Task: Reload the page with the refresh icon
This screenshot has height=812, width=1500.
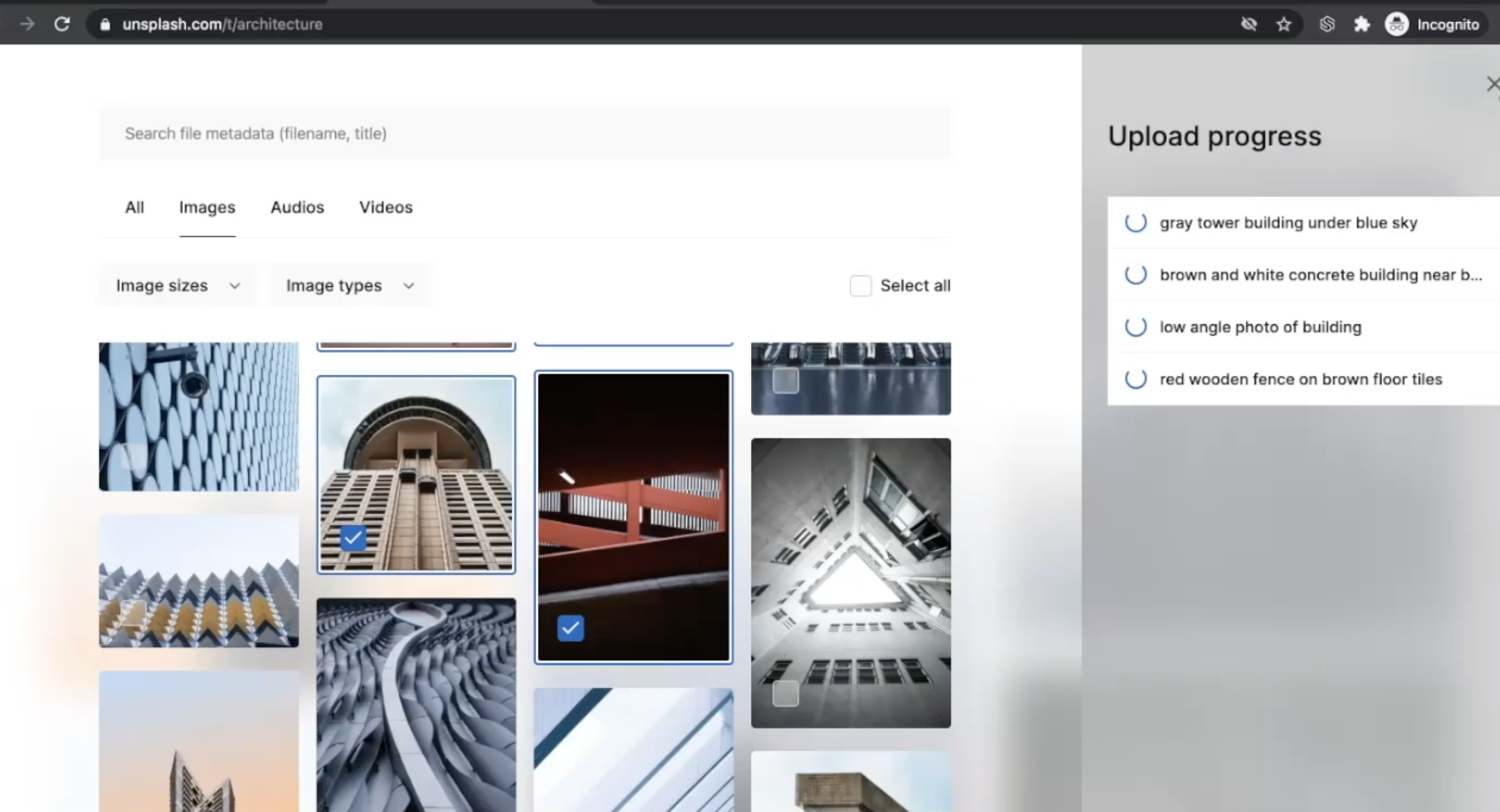Action: (x=62, y=24)
